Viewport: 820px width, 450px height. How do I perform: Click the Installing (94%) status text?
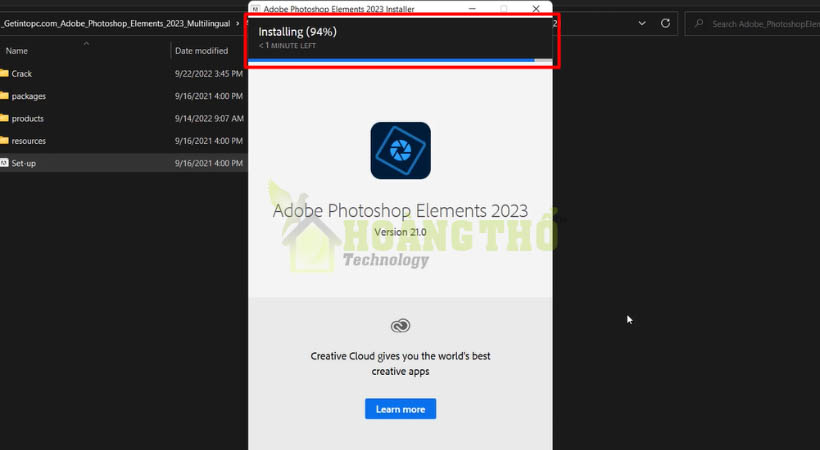tap(298, 31)
